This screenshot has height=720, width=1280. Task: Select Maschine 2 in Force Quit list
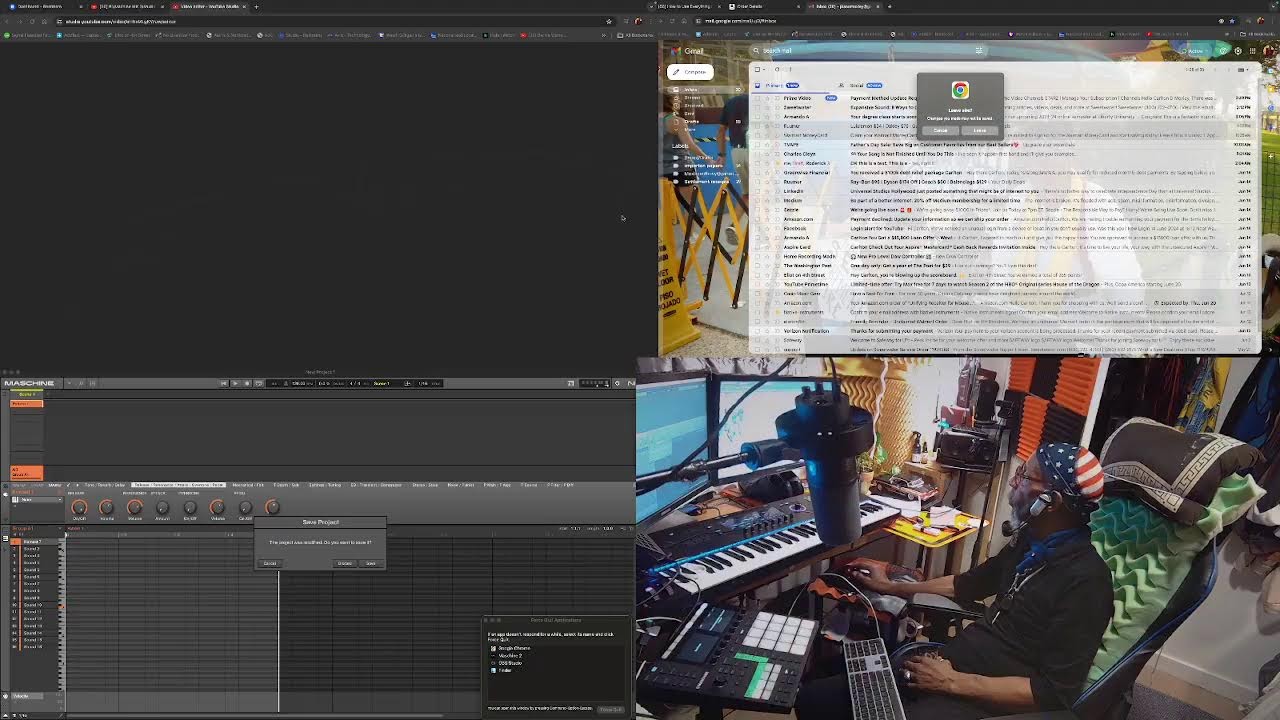[507, 655]
